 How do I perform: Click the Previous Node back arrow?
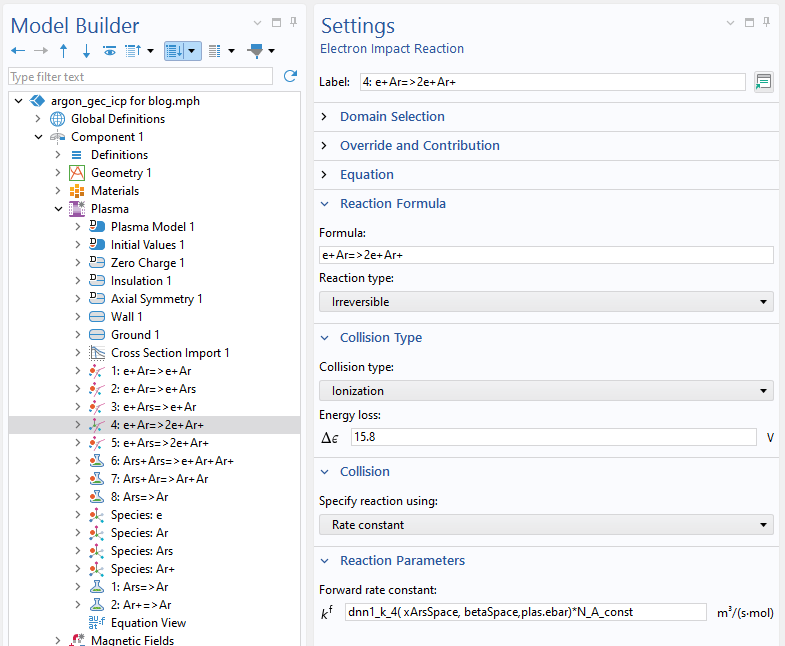[x=18, y=50]
